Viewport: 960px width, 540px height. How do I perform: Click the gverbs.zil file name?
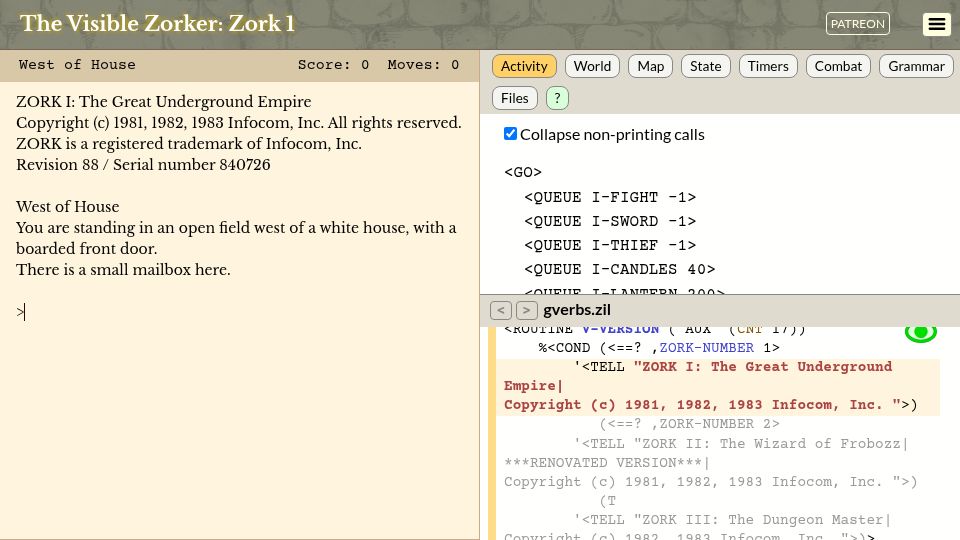577,310
